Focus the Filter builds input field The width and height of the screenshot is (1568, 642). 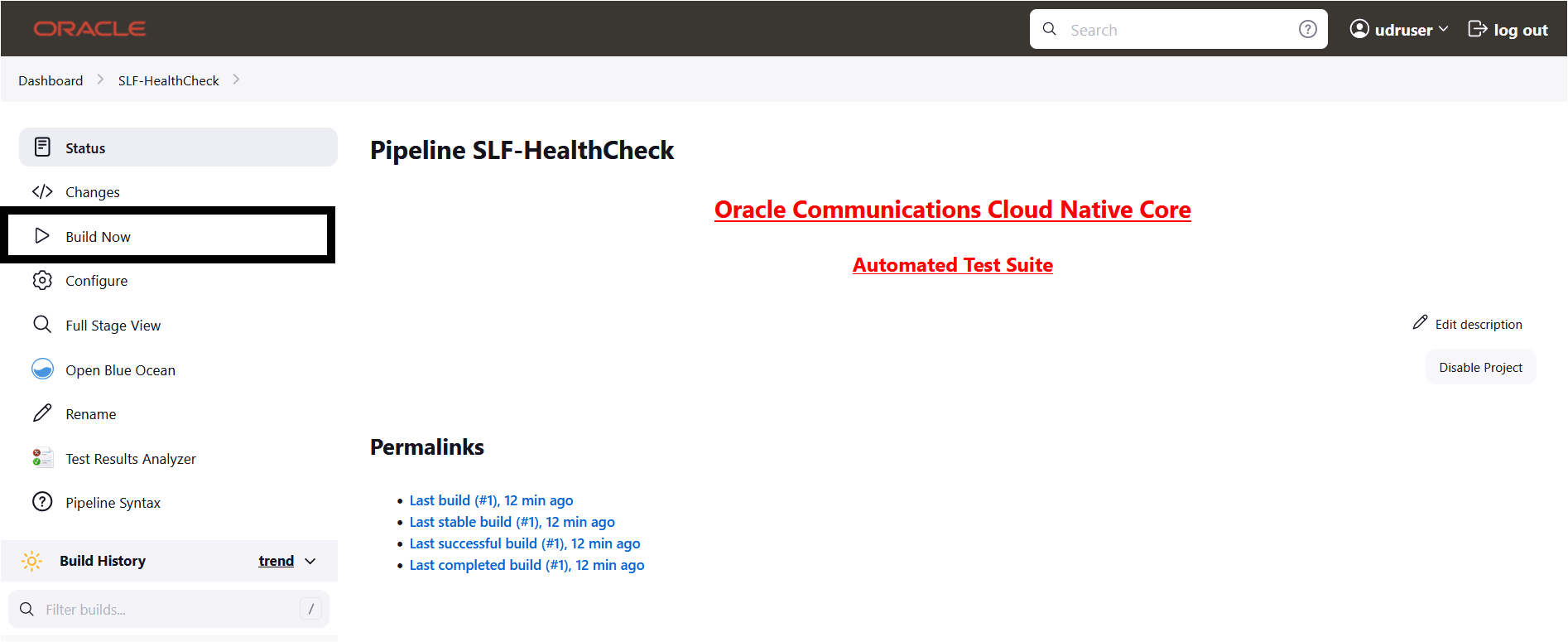coord(169,609)
